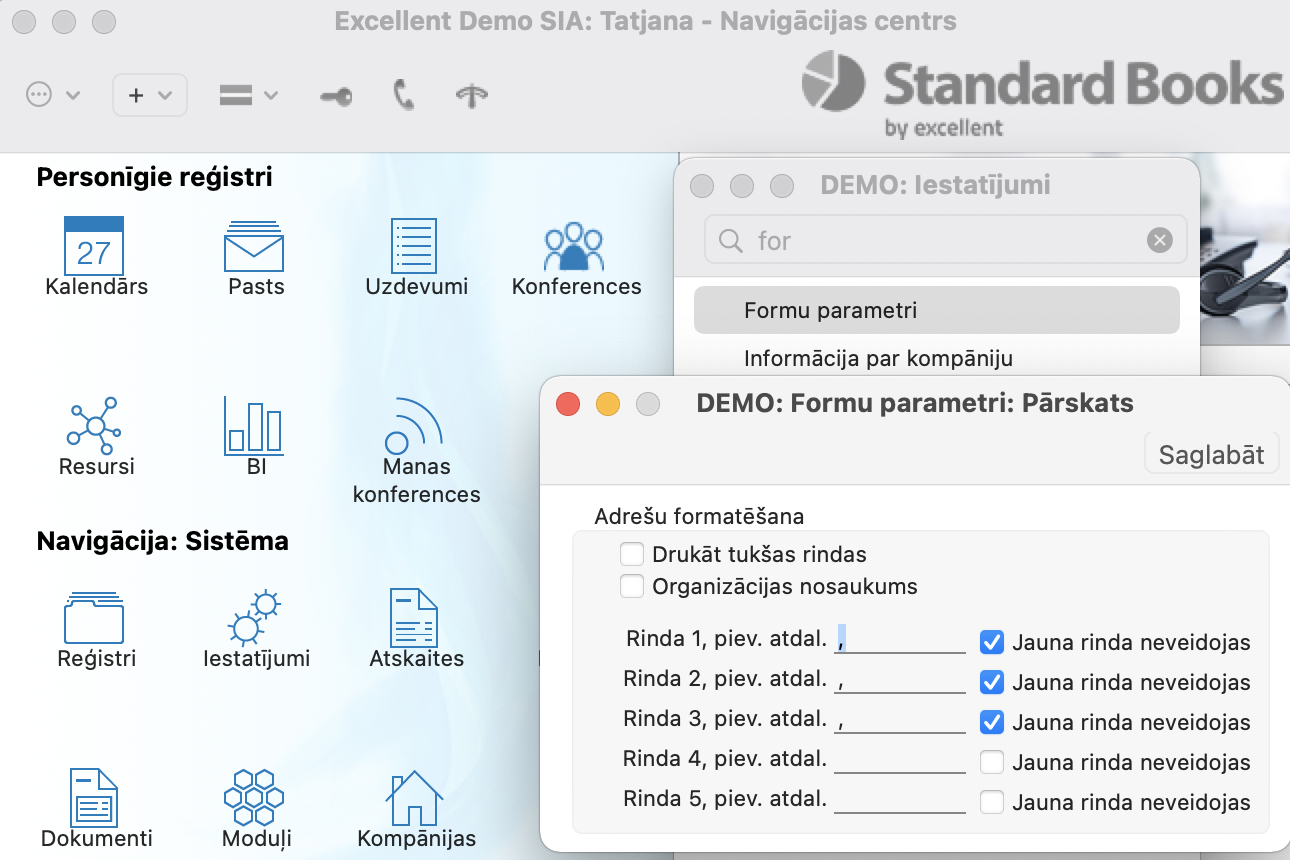
Task: Open the Atskaites reports icon
Action: coord(415,618)
